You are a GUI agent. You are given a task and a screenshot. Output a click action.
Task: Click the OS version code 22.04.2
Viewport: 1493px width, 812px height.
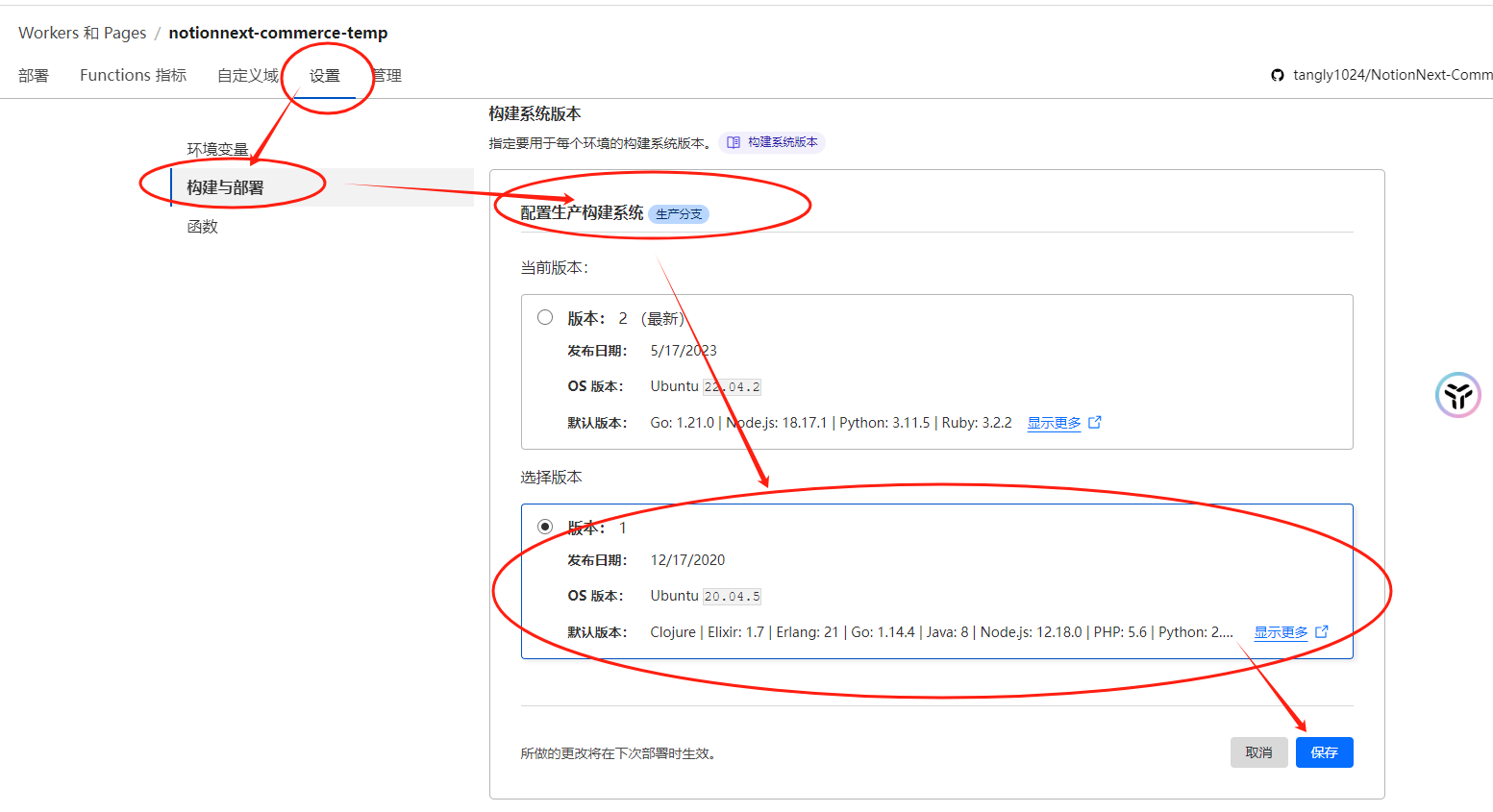tap(733, 387)
